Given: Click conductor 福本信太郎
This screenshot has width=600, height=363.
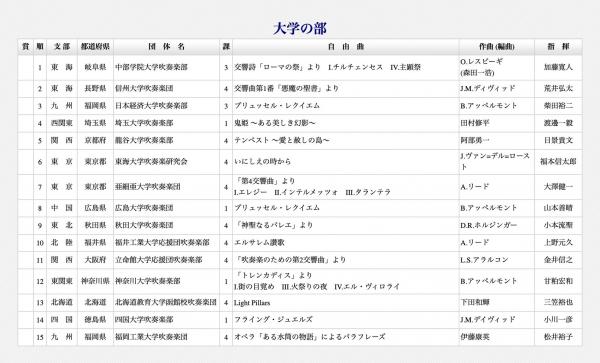Looking at the screenshot, I should (558, 162).
